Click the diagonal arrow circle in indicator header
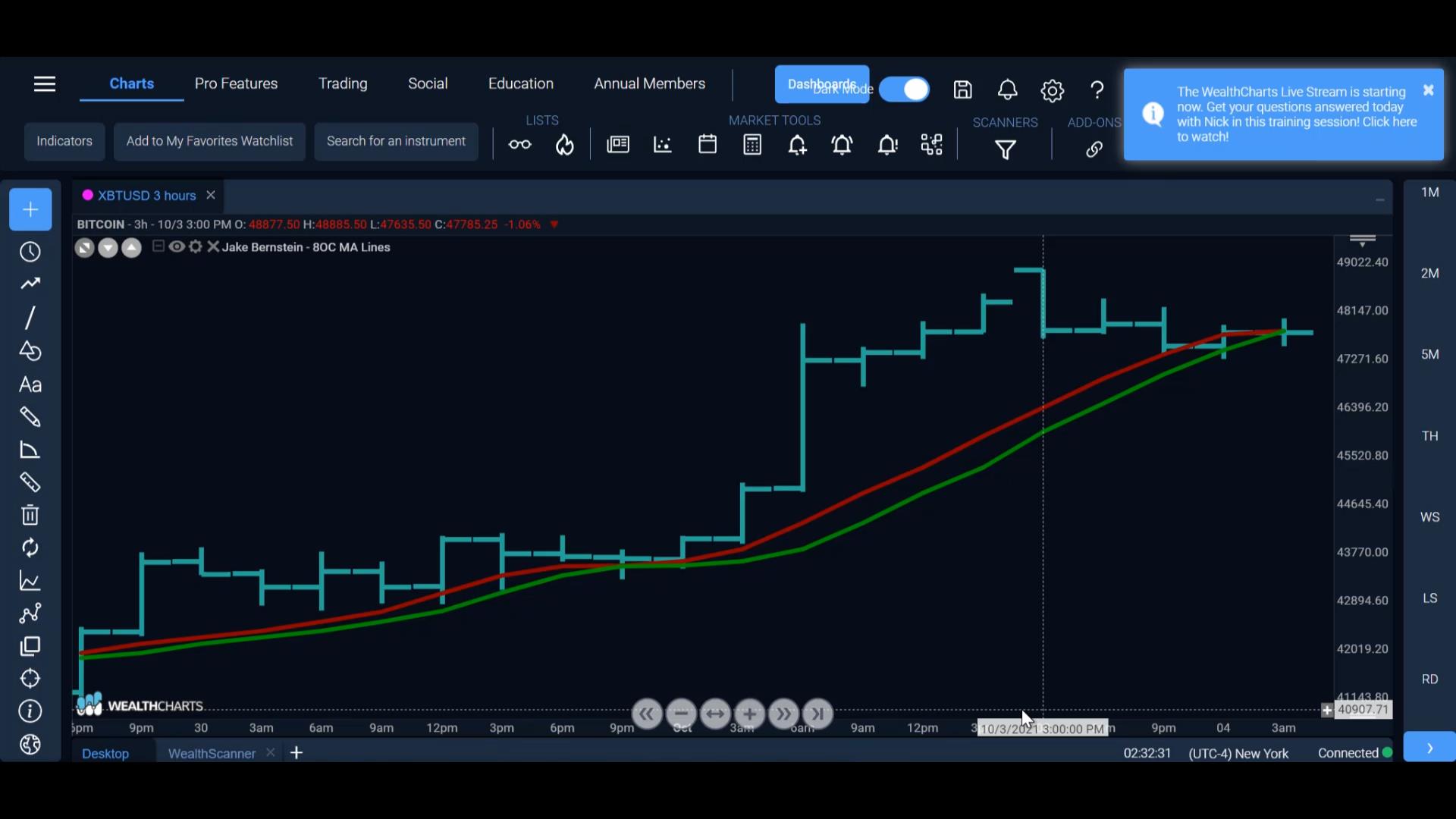This screenshot has width=1456, height=819. click(x=85, y=248)
